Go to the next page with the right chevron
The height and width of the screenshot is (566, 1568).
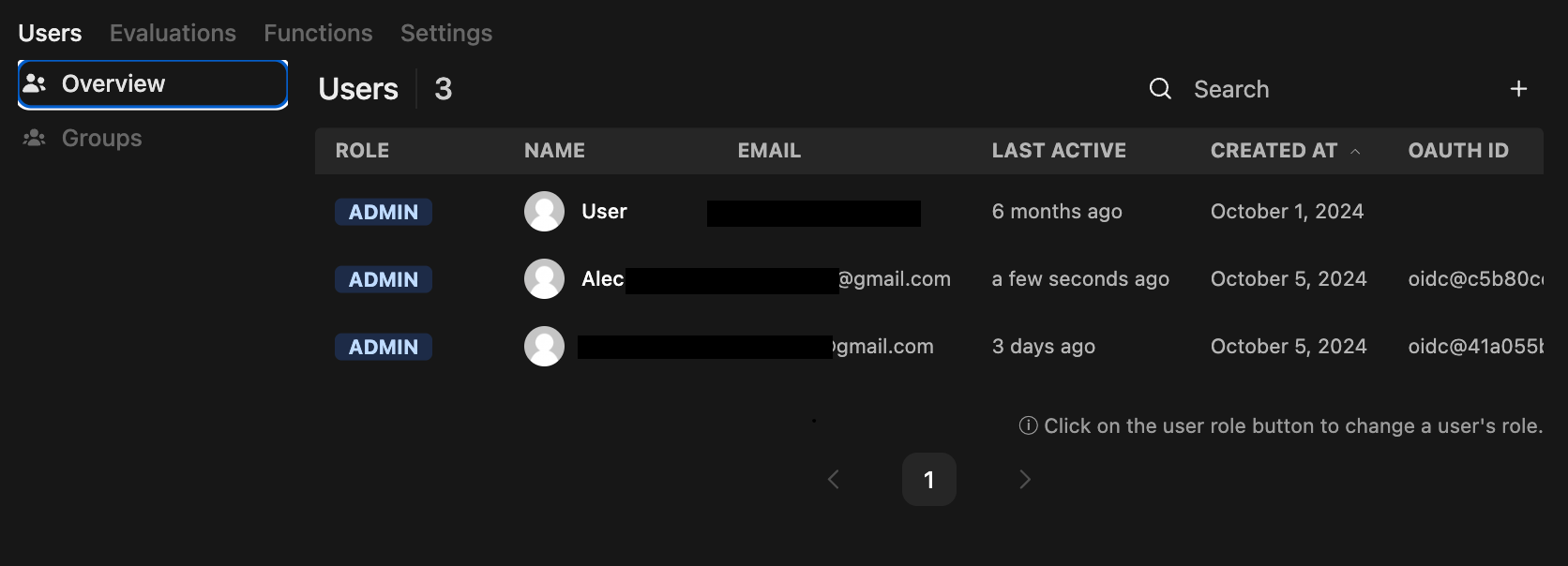tap(1025, 480)
